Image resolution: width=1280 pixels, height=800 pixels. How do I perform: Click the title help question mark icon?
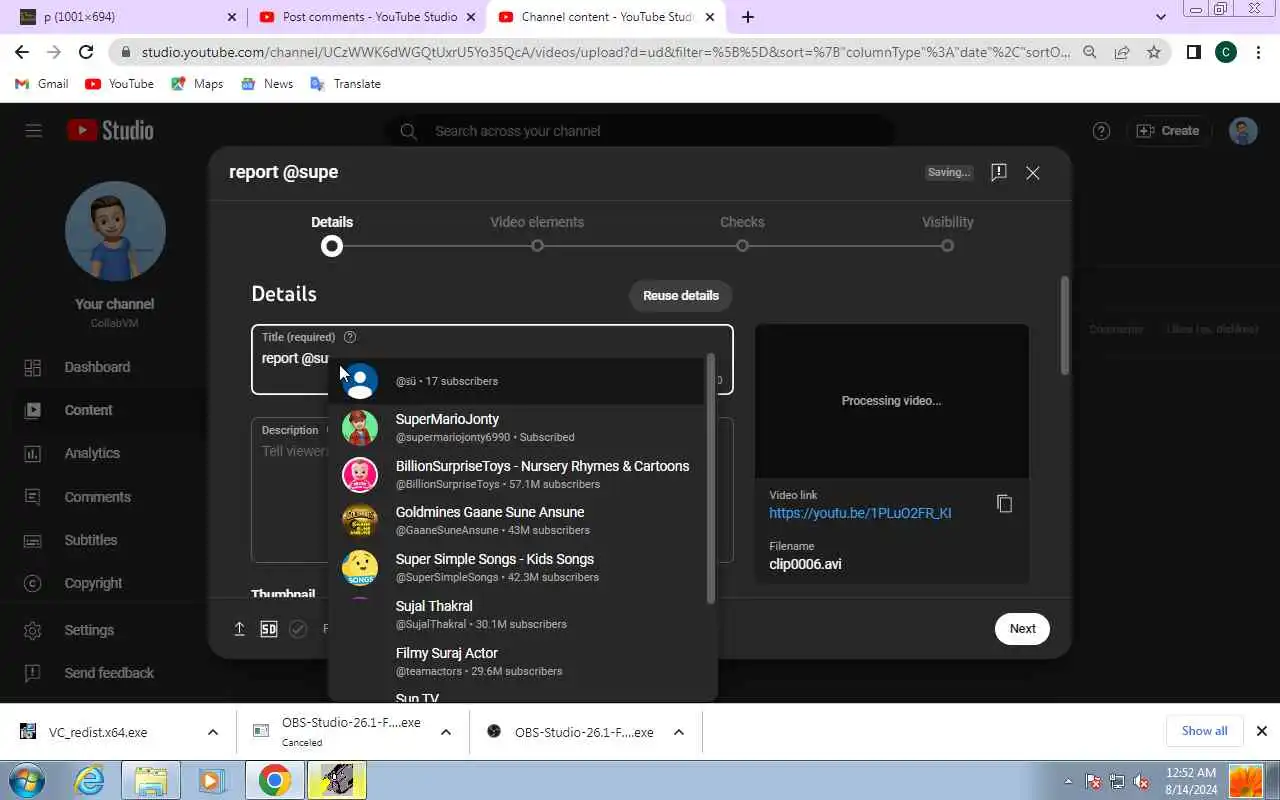(x=350, y=337)
